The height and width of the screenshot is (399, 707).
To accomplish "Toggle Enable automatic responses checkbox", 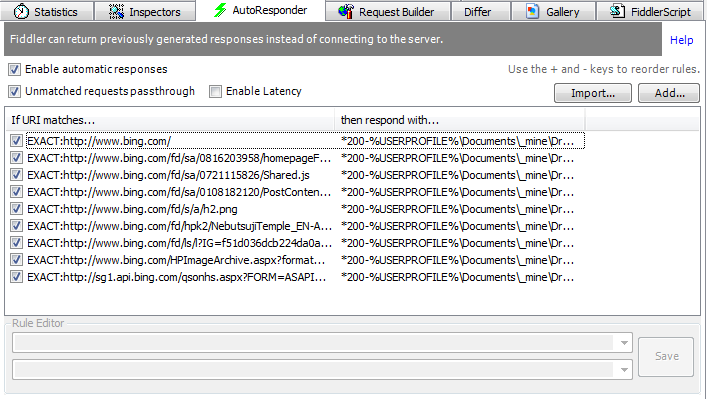I will click(14, 69).
